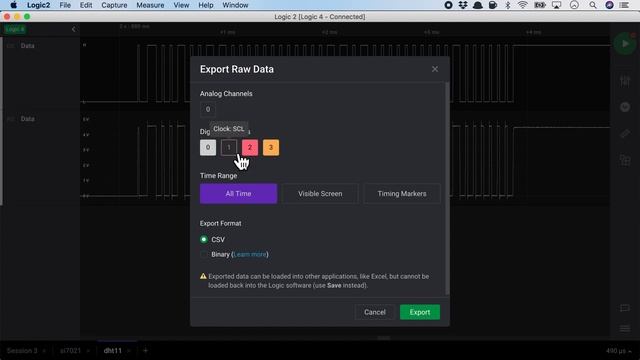Open the Capture menu
The width and height of the screenshot is (640, 360).
(114, 5)
